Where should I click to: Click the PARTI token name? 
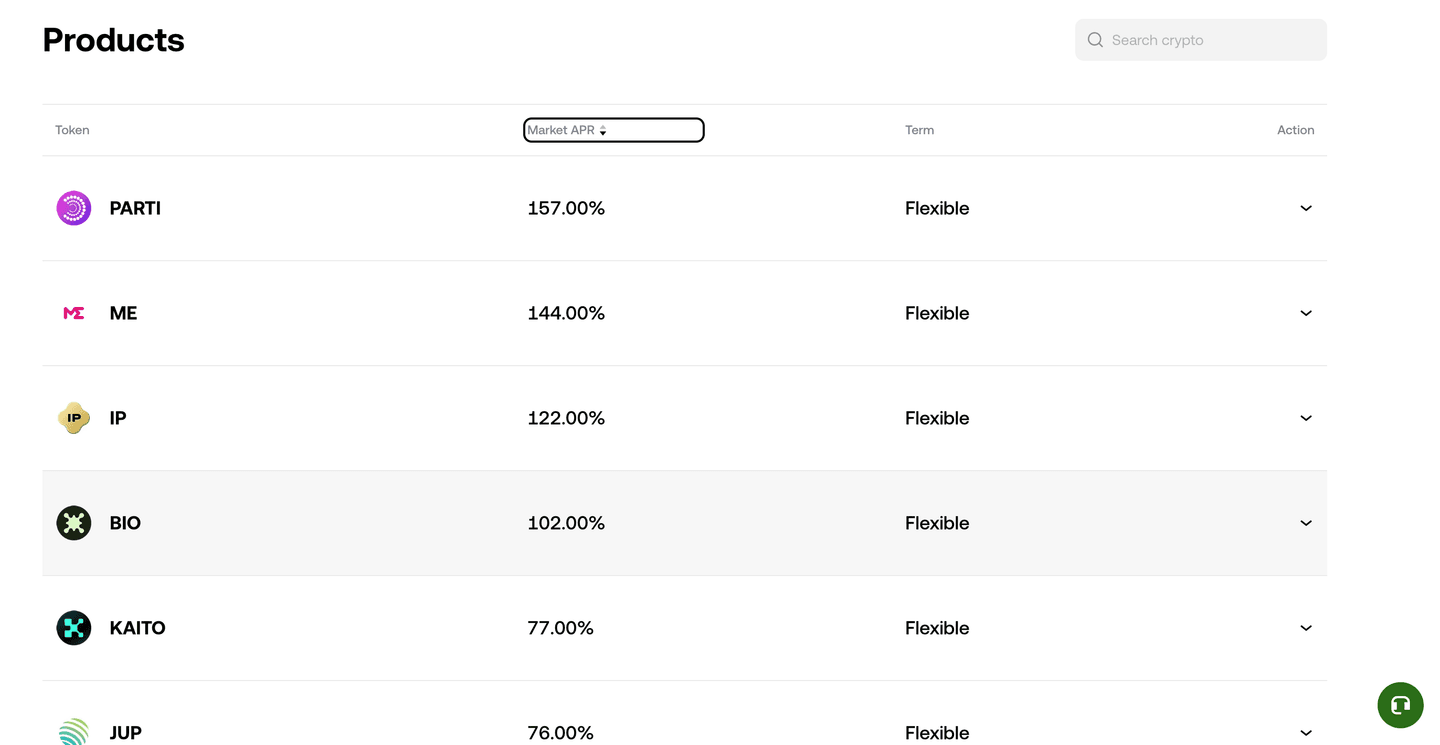tap(135, 208)
